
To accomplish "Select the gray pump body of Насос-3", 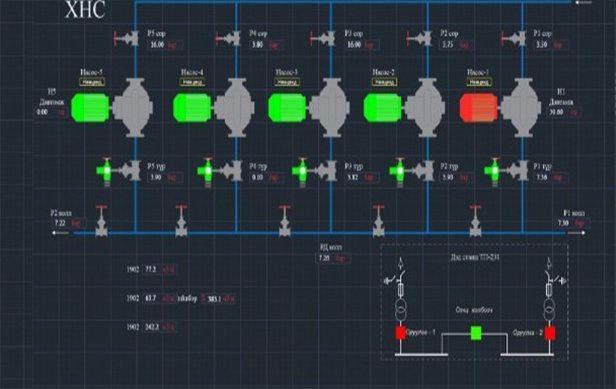I will coord(330,107).
